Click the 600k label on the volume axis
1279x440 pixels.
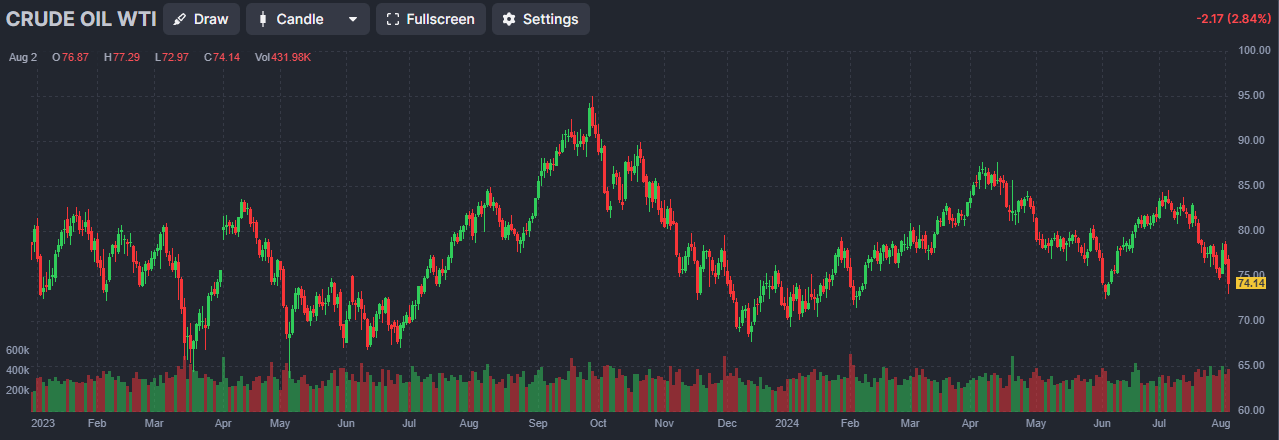(x=17, y=350)
